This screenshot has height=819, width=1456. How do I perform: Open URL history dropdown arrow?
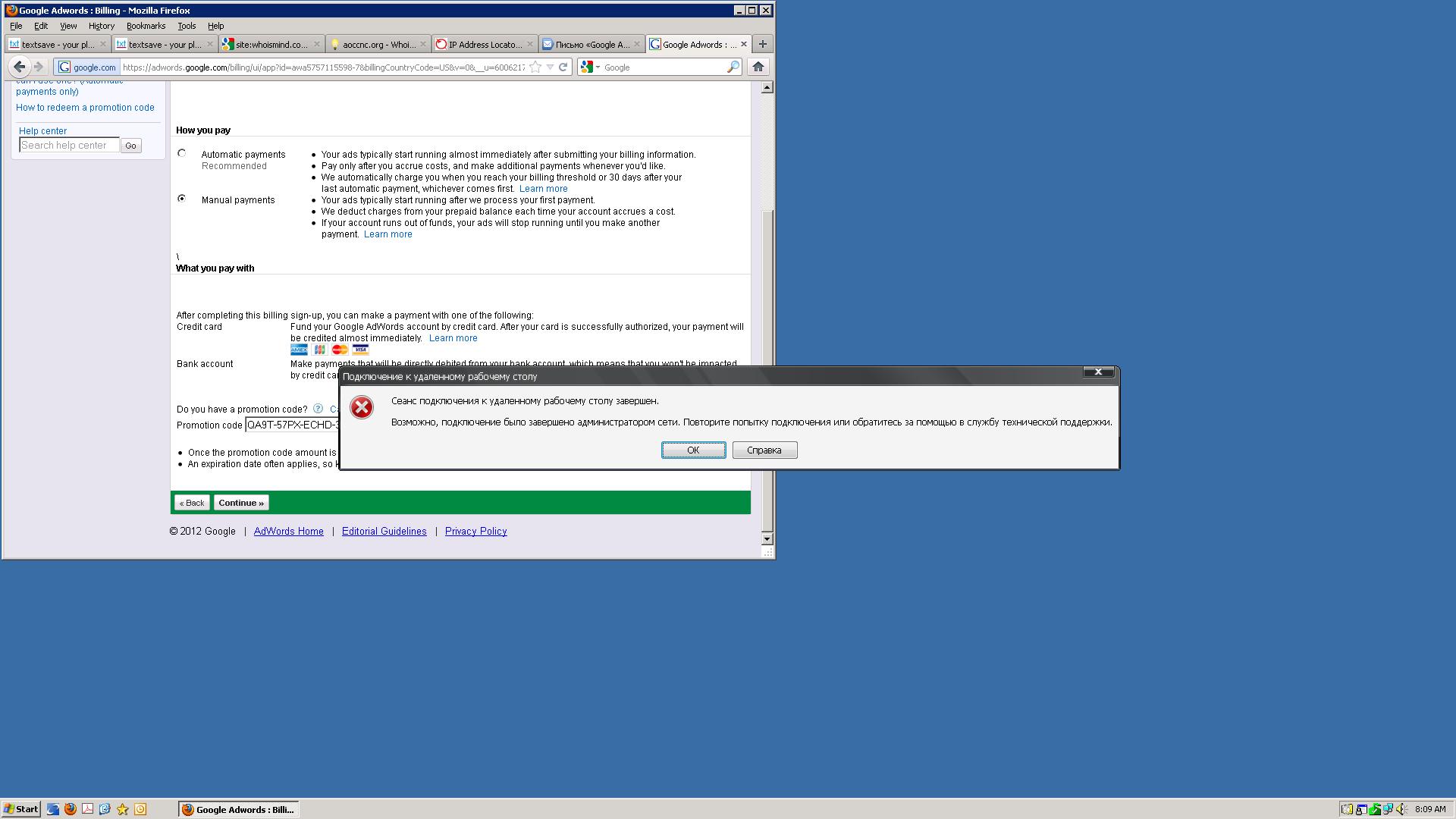click(x=550, y=67)
